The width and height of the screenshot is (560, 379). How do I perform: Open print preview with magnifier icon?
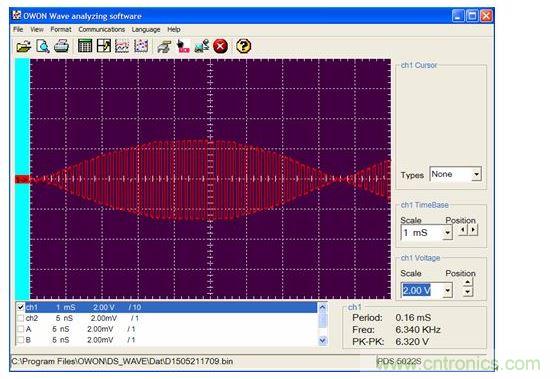pyautogui.click(x=43, y=46)
